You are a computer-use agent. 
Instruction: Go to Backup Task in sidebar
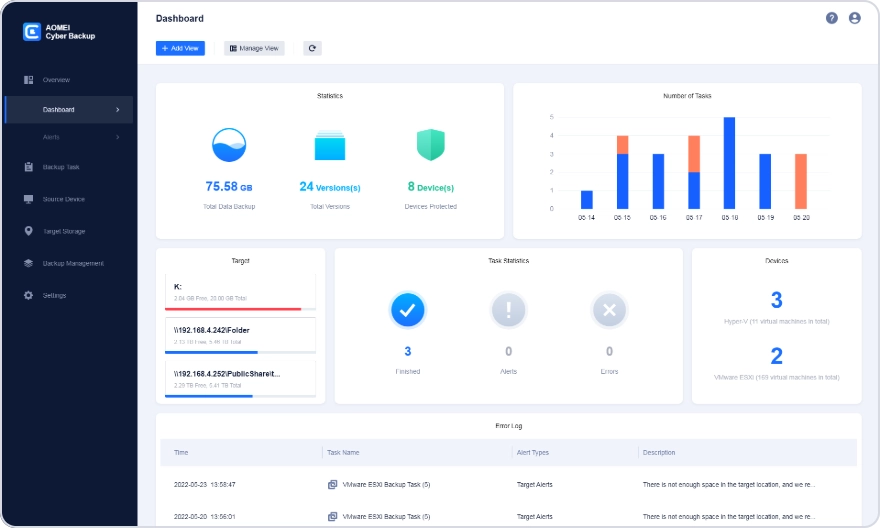tap(60, 167)
